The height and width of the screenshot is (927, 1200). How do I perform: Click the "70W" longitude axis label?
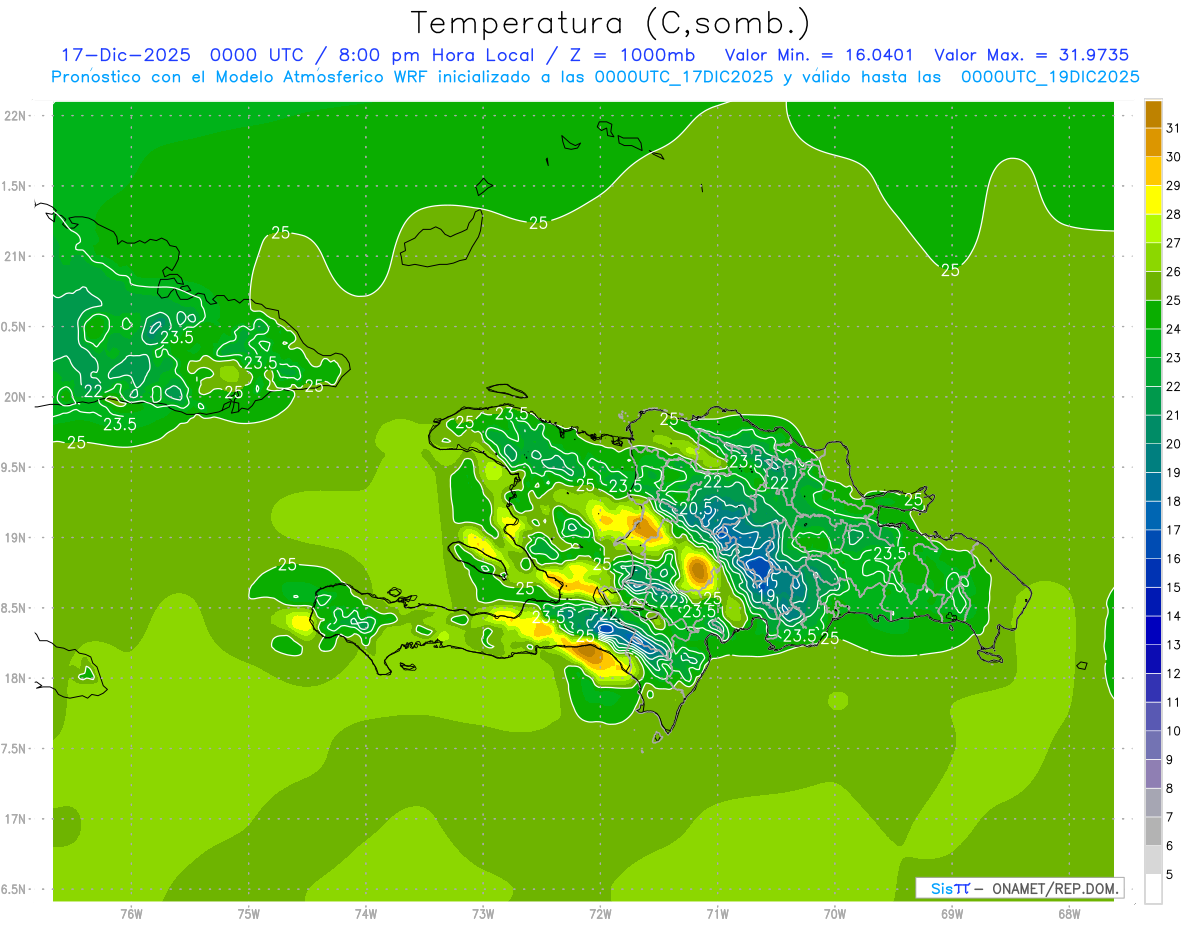pos(835,914)
